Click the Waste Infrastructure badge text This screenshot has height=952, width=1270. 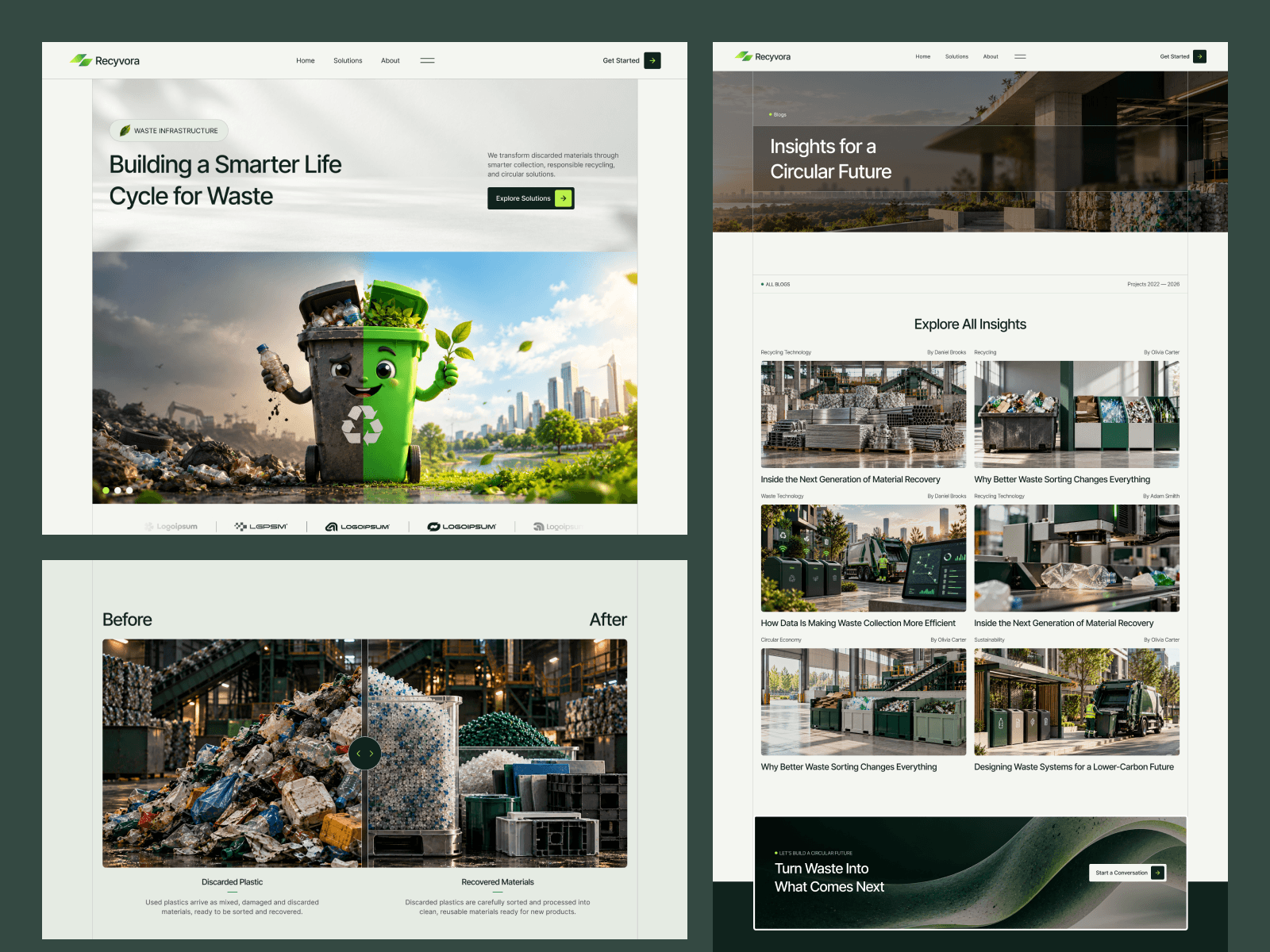tap(175, 131)
